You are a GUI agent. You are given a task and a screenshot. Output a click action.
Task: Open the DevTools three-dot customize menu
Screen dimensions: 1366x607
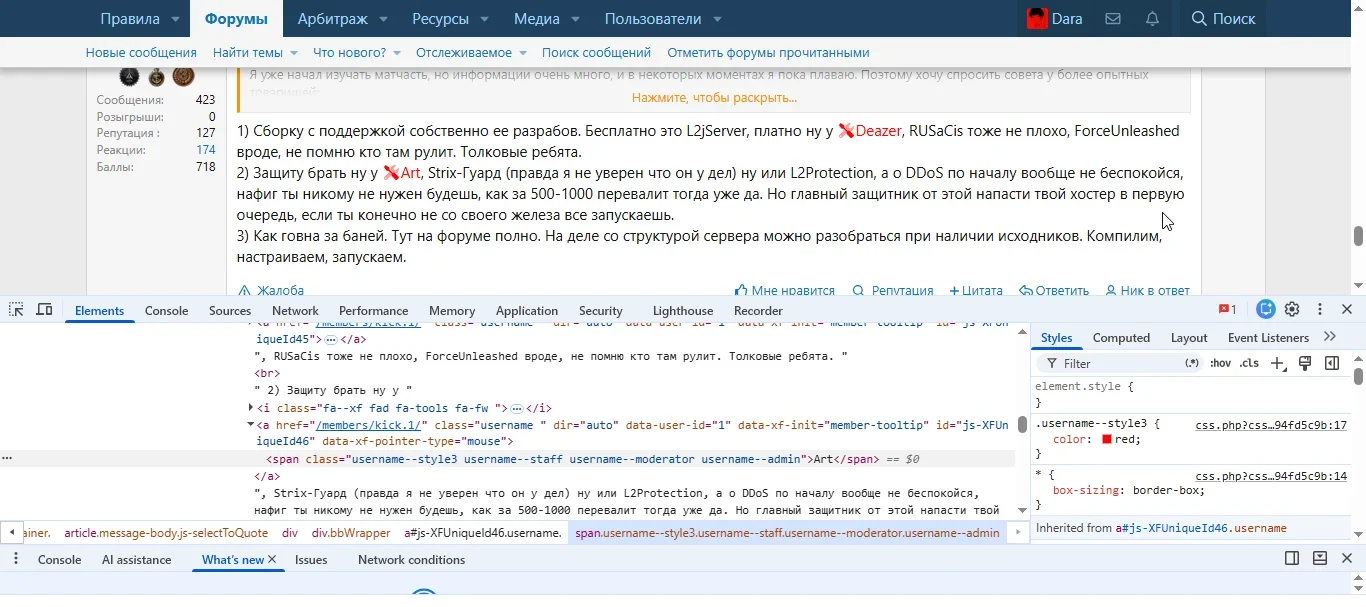click(1320, 310)
